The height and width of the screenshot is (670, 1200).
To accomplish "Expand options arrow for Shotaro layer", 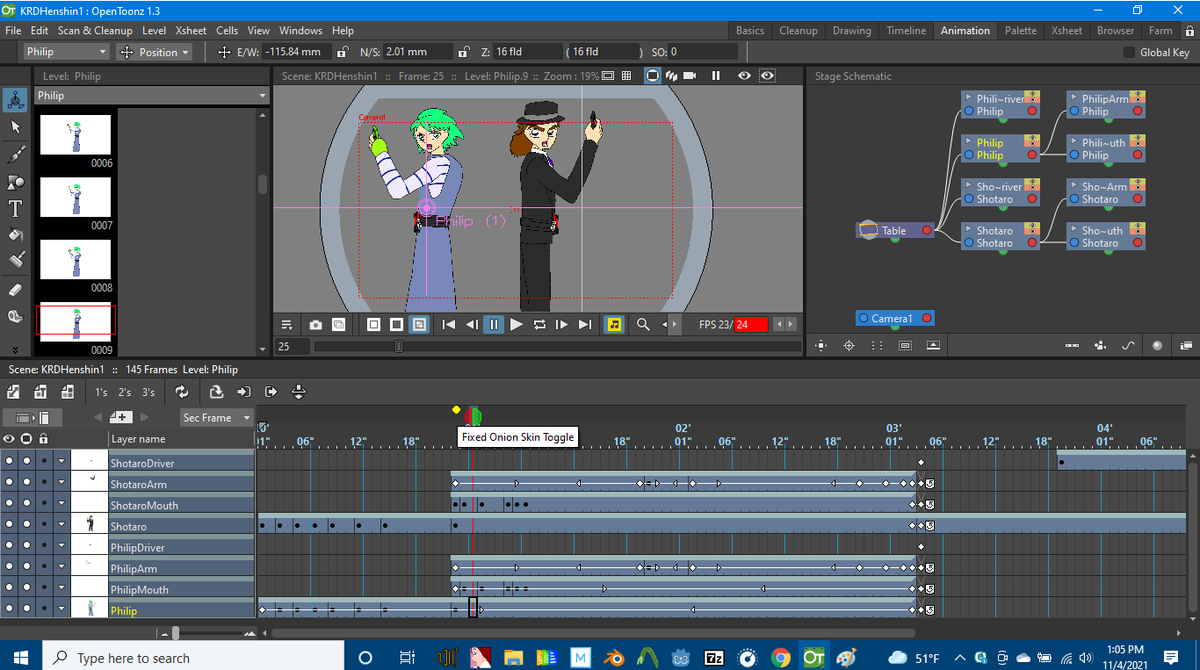I will point(61,526).
